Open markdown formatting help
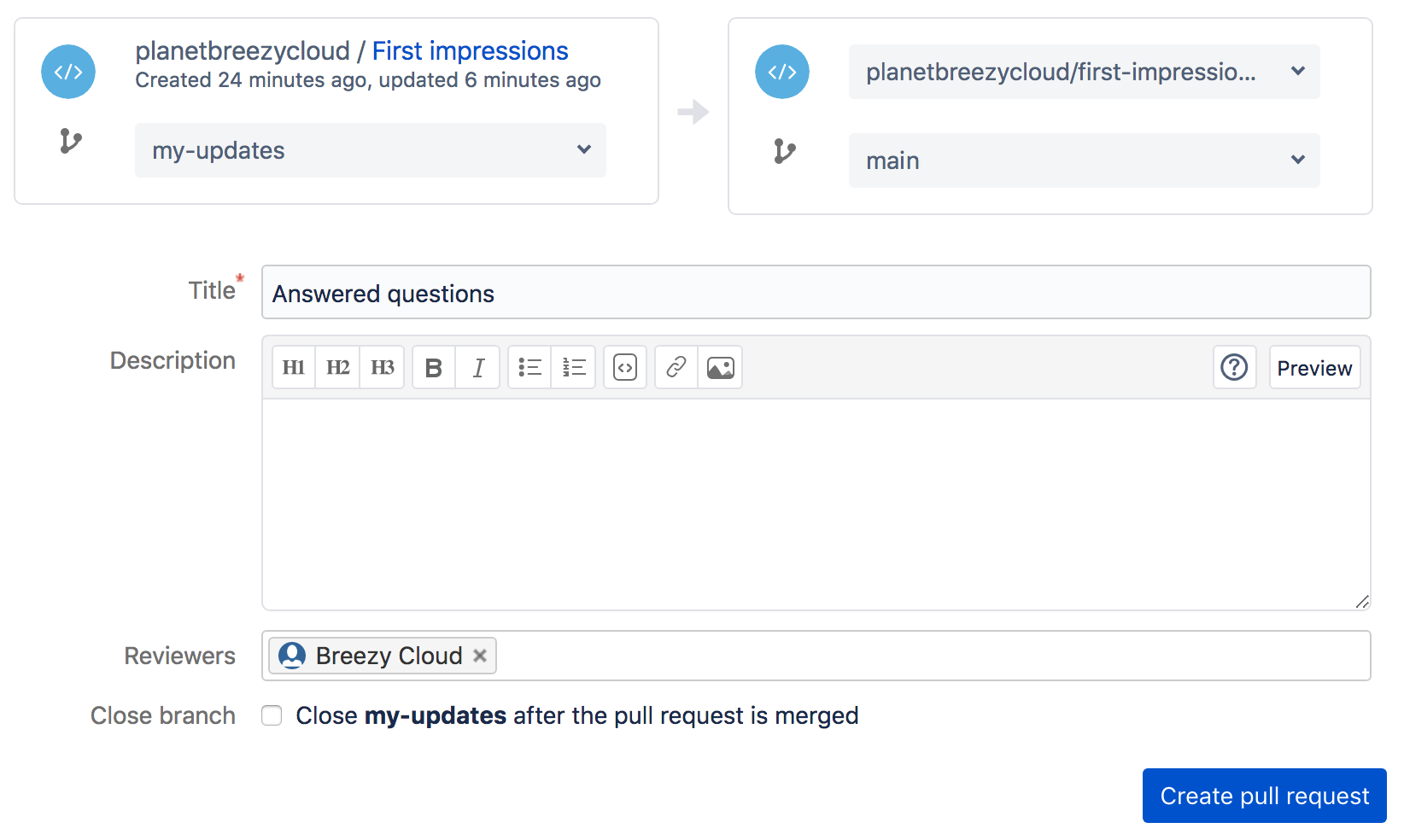This screenshot has height=840, width=1404. 1234,367
